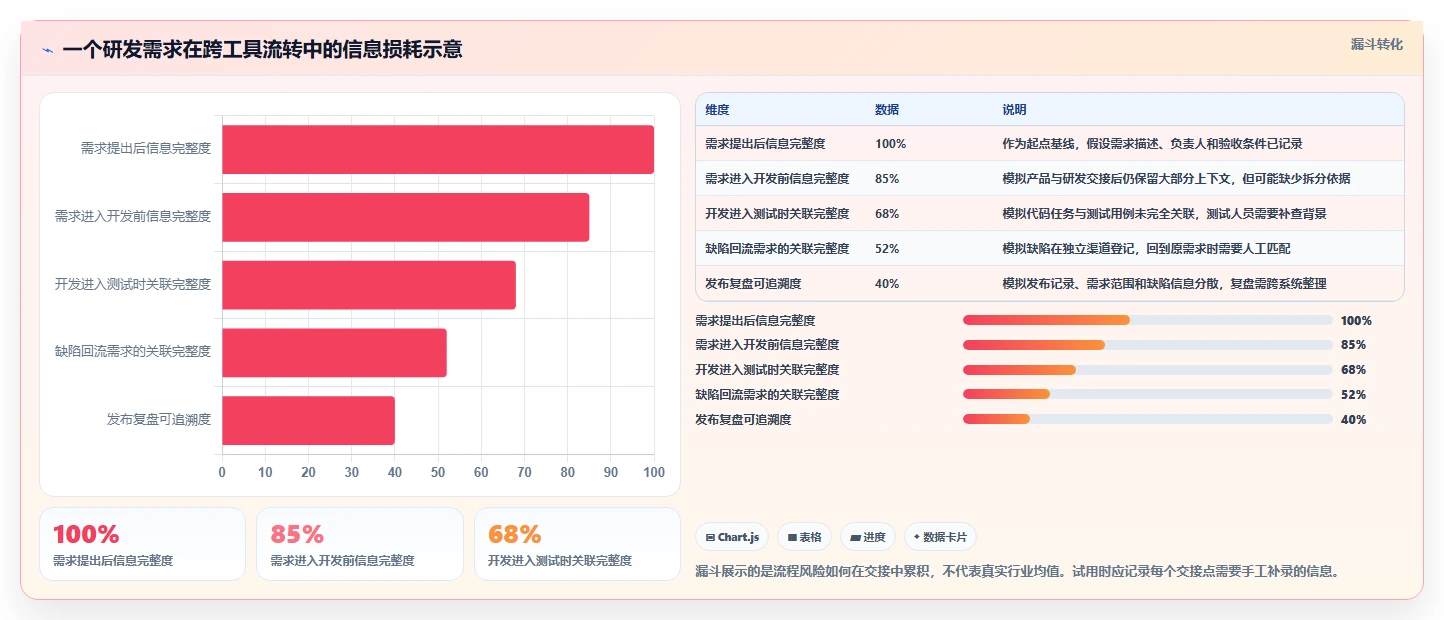
Task: Select the 数据卡片 chip
Action: 940,537
